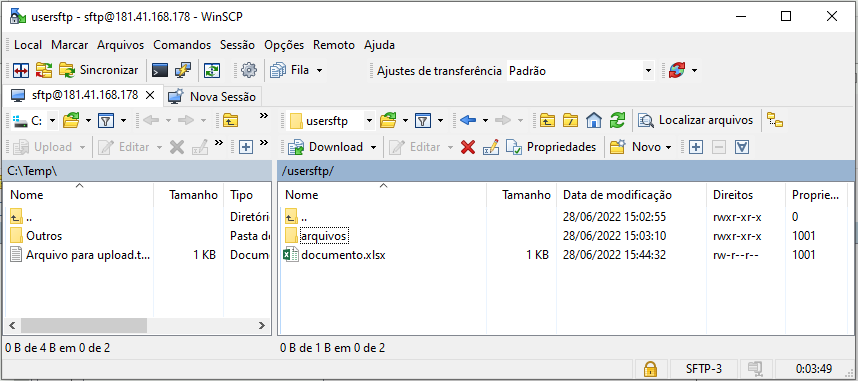Open the Nova Sessão tab
858x381 pixels.
coord(212,97)
